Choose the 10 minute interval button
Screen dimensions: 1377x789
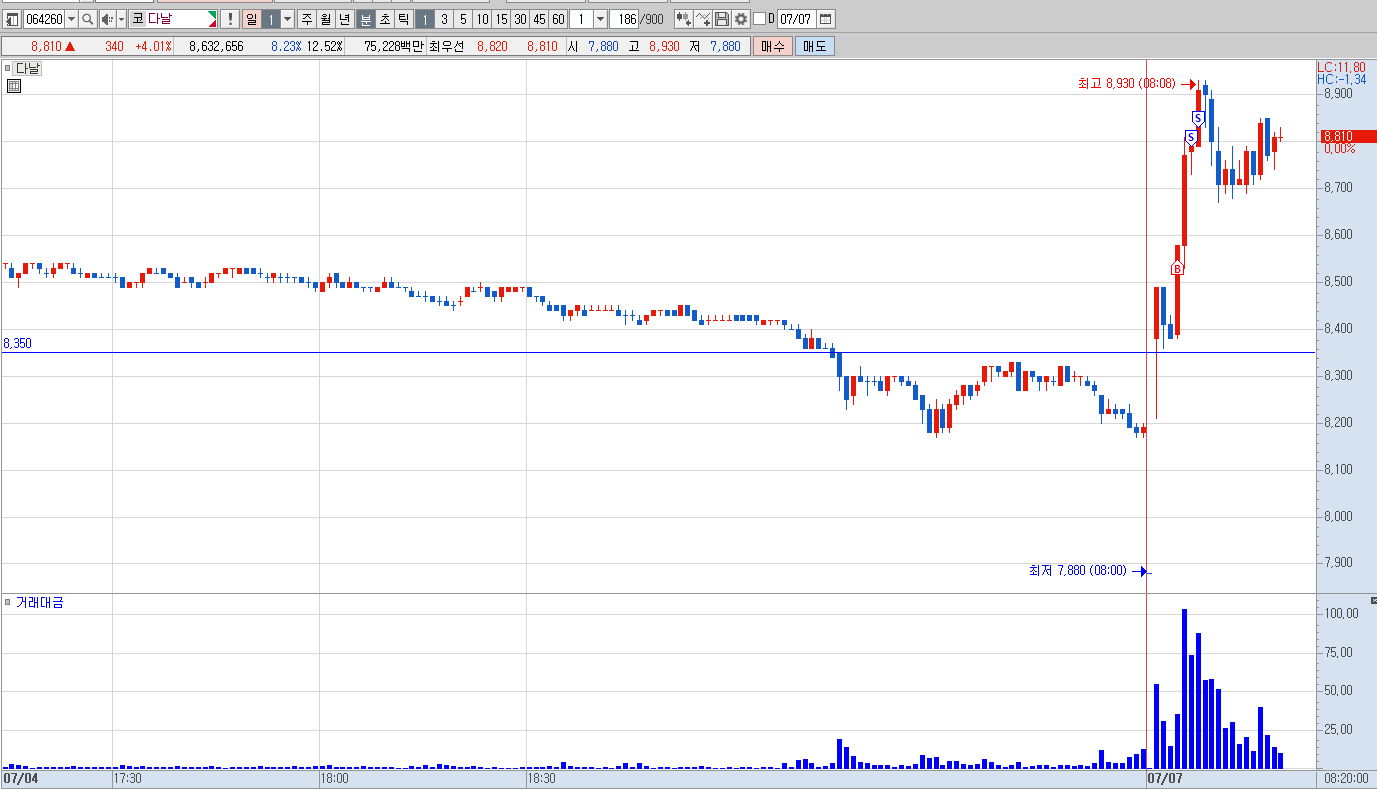(x=482, y=19)
